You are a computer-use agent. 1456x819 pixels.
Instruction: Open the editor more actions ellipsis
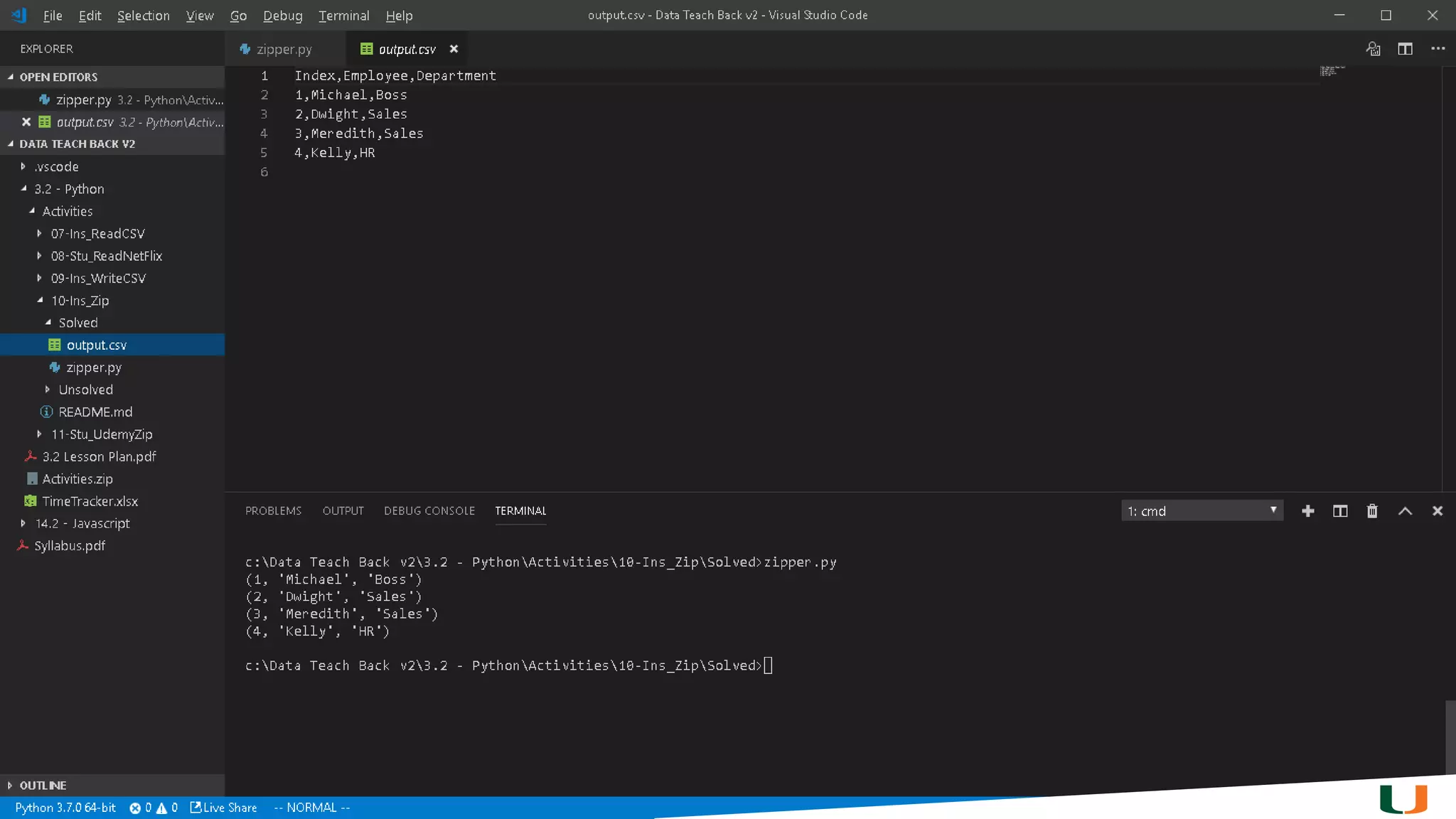click(x=1438, y=49)
